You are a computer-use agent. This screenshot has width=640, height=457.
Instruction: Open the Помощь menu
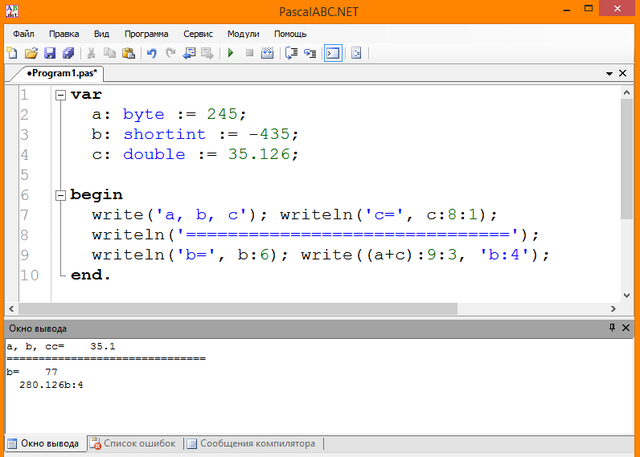[290, 34]
